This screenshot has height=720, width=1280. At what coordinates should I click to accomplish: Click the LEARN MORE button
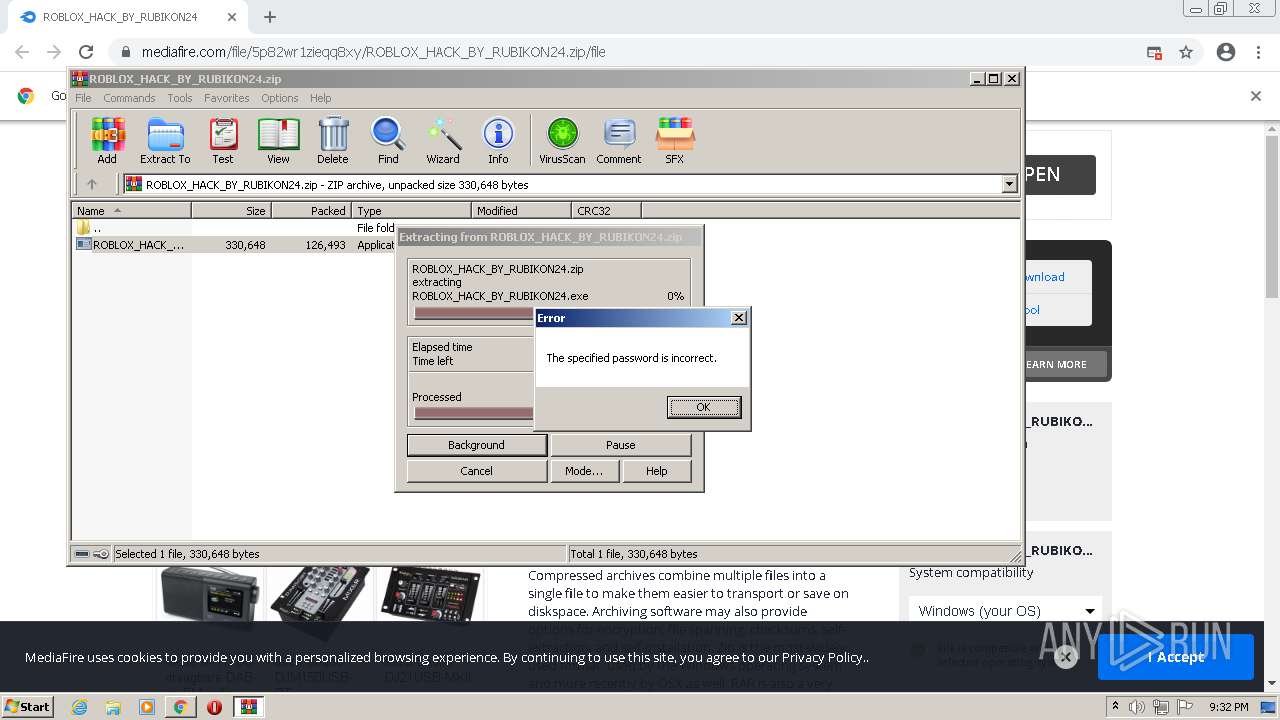click(x=1058, y=364)
